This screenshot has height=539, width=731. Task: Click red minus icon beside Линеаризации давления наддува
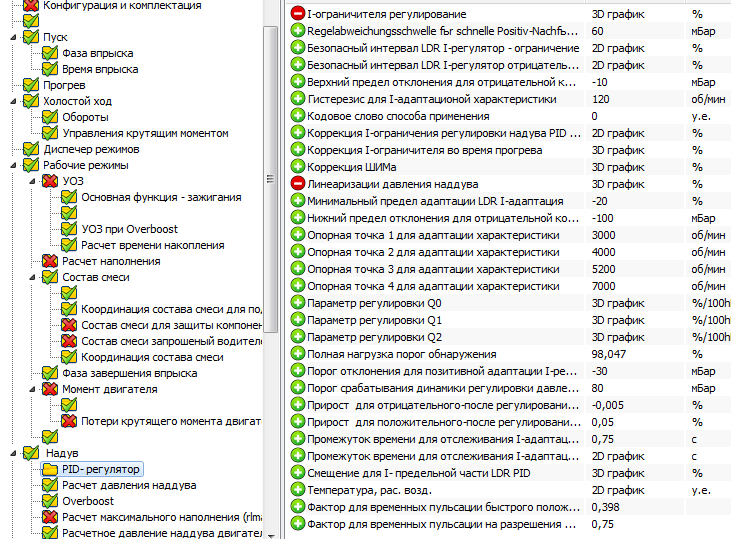298,184
